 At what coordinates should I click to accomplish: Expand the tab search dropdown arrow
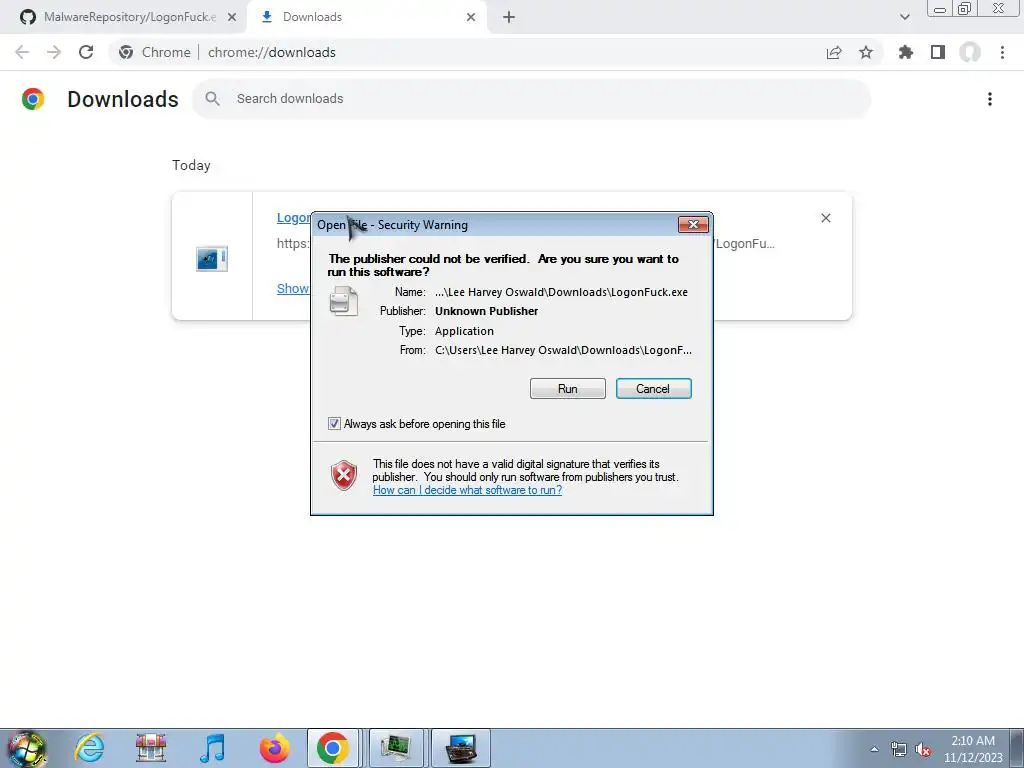point(904,18)
